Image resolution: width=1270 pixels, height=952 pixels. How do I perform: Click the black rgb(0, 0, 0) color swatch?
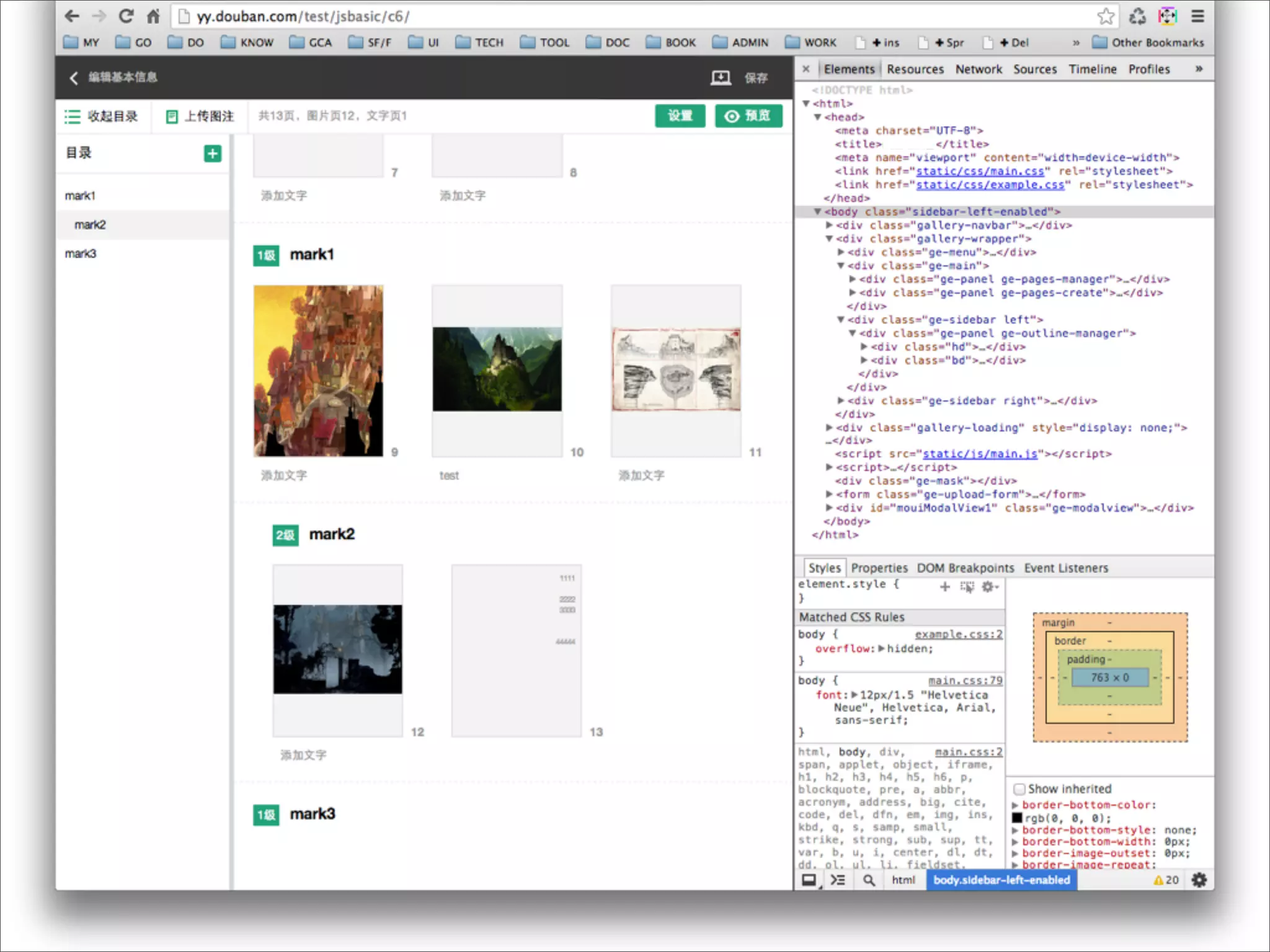coord(1017,818)
